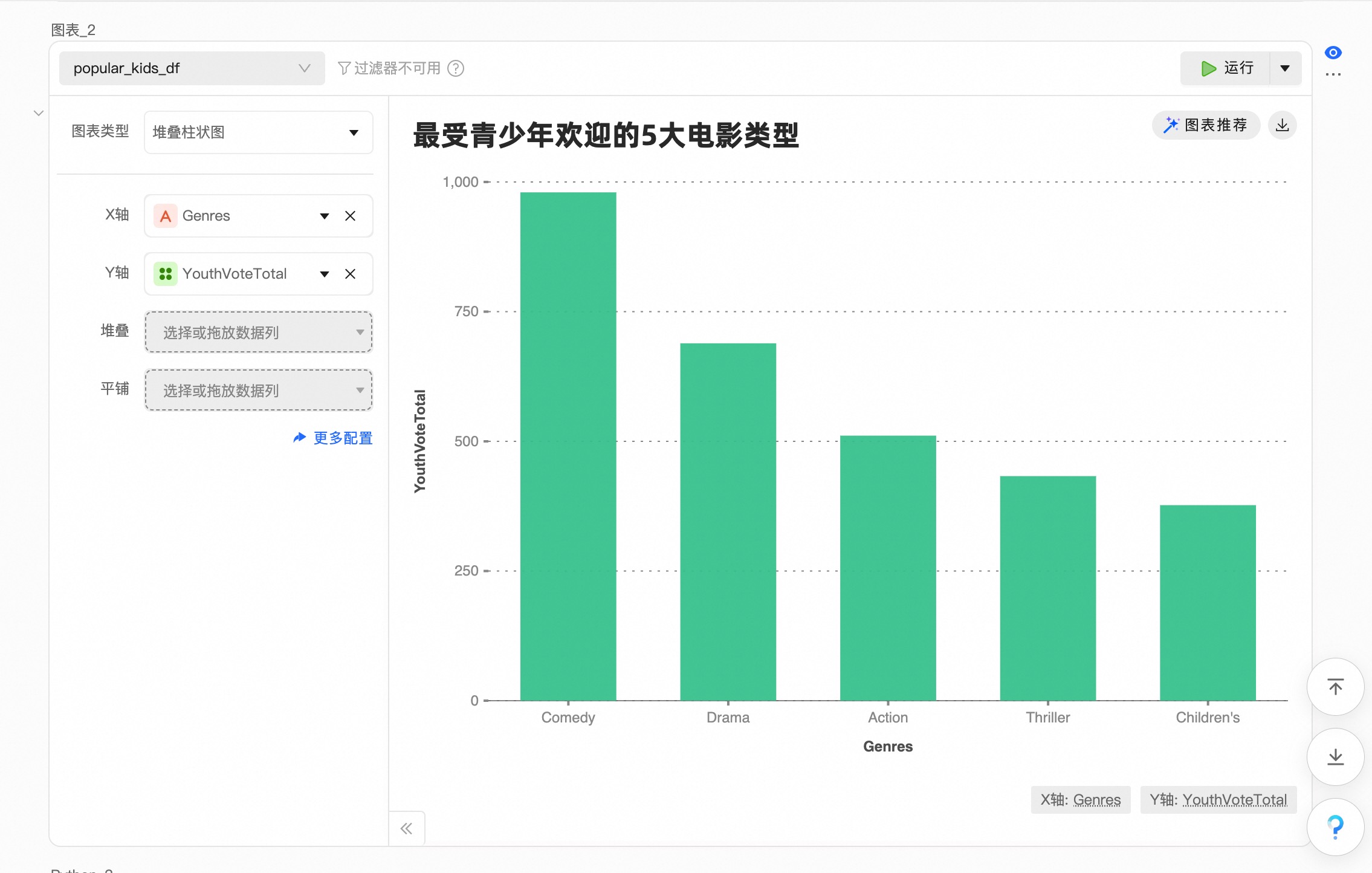Open the 堆叠 column selector
This screenshot has width=1372, height=873.
pos(258,332)
